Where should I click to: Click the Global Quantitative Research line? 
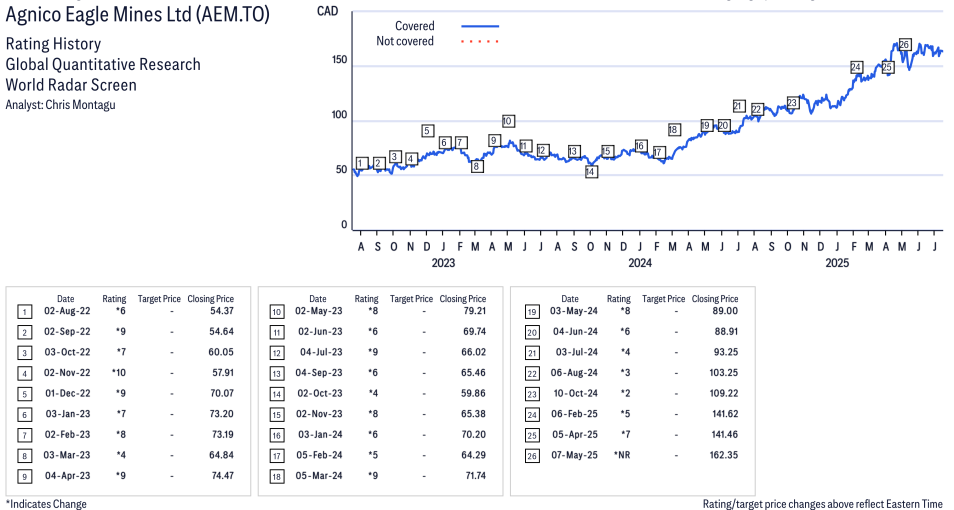[103, 65]
